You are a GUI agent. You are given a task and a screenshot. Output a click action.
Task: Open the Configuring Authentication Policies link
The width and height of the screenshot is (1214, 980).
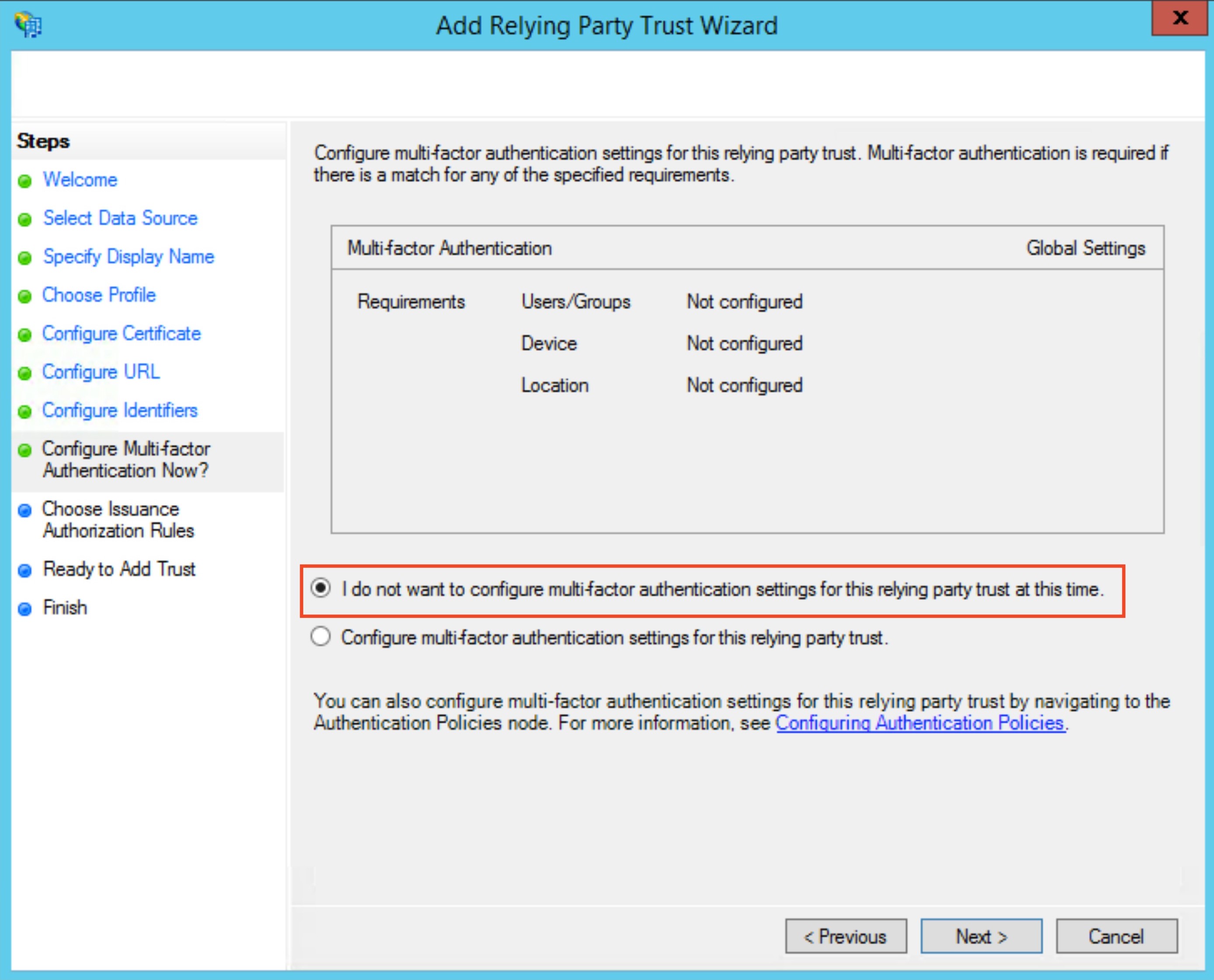coord(920,723)
